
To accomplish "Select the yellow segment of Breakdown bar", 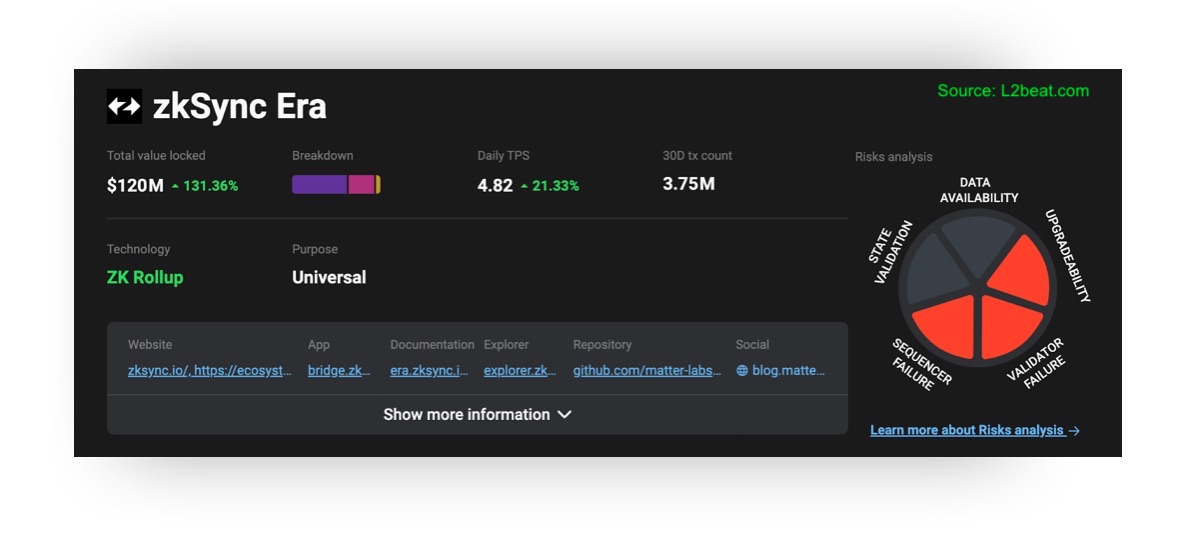I will 378,184.
